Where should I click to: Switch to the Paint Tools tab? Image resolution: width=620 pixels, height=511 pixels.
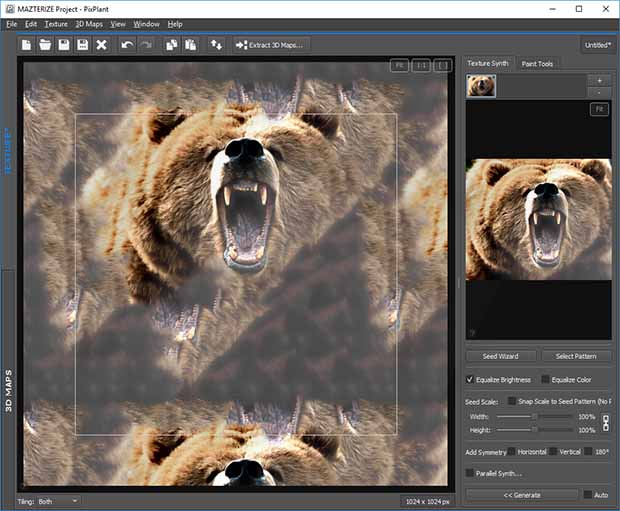click(x=537, y=64)
